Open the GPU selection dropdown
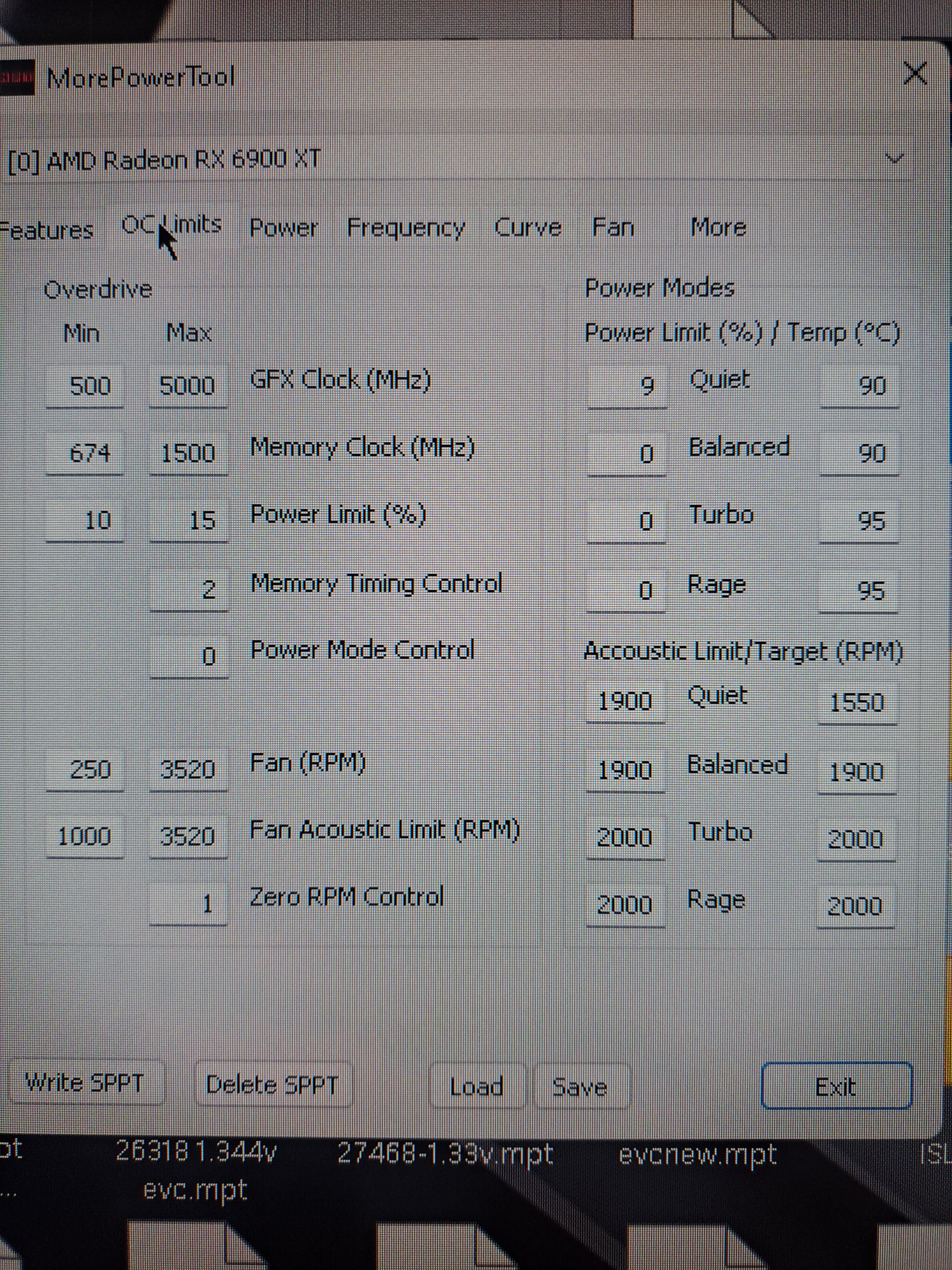The width and height of the screenshot is (952, 1270). coord(895,159)
